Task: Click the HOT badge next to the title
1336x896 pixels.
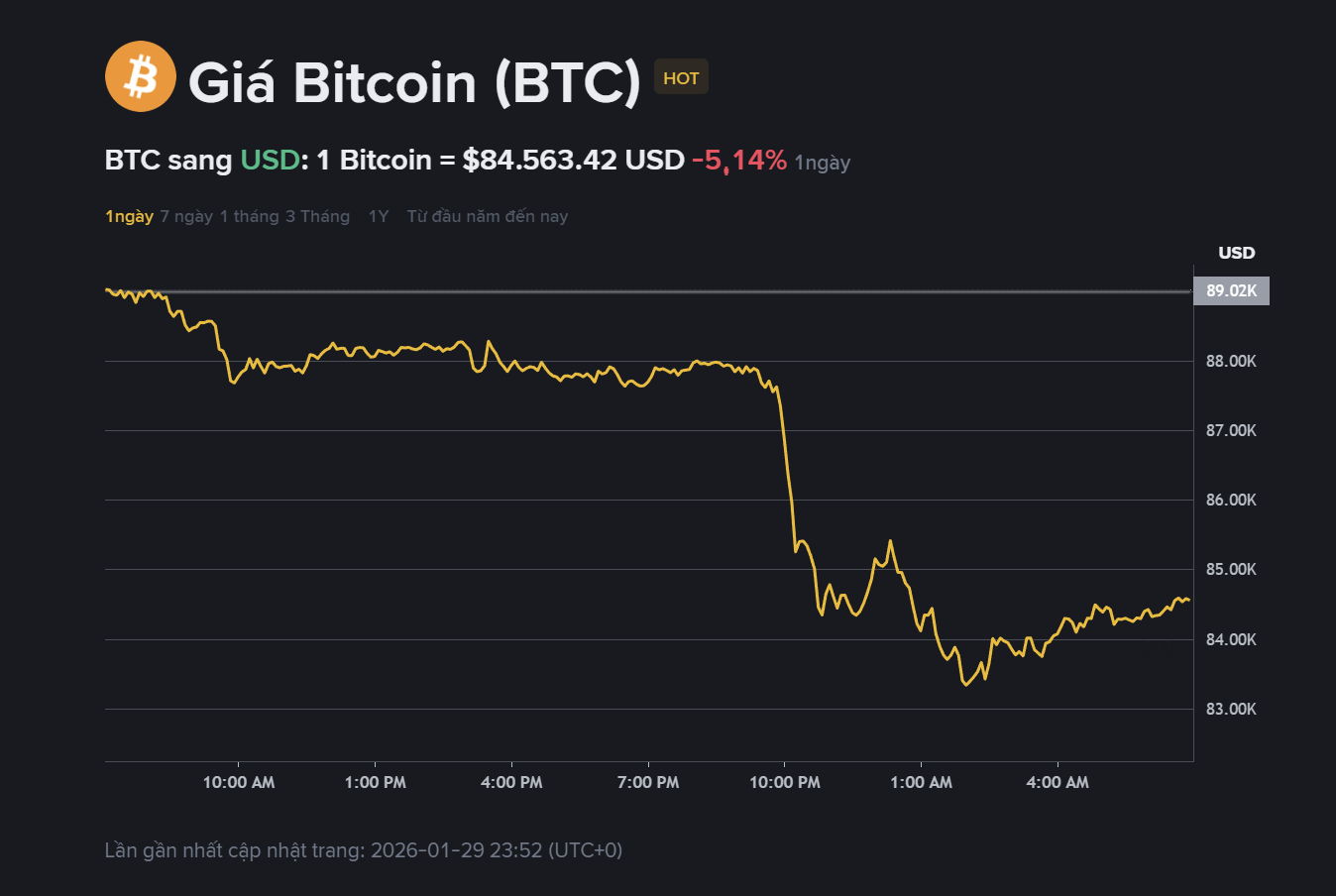Action: tap(681, 76)
